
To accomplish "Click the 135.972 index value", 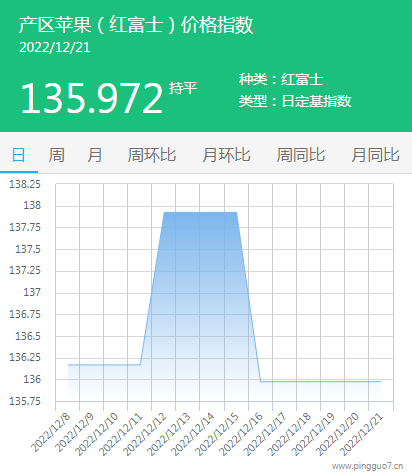I will coord(92,99).
